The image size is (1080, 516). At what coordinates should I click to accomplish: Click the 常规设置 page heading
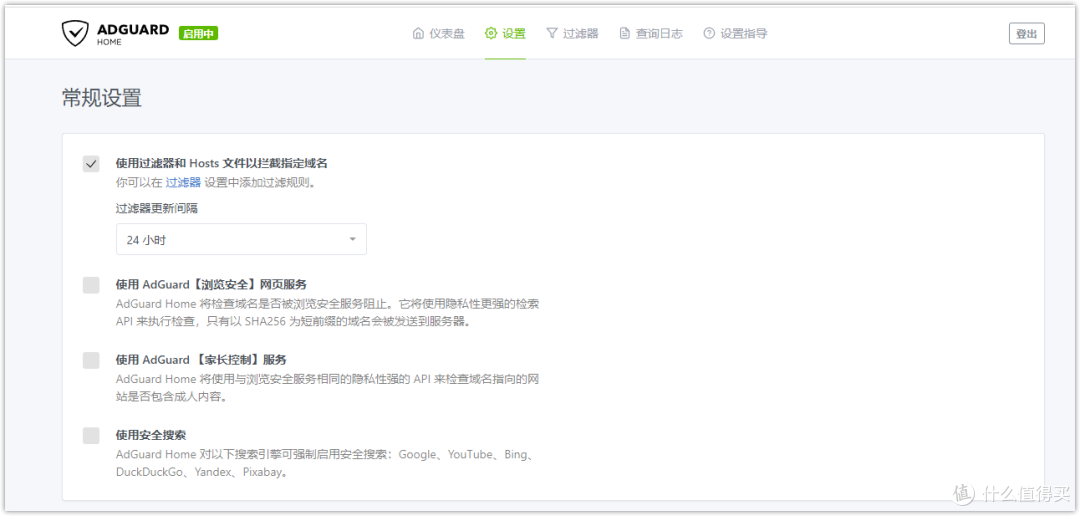(x=102, y=99)
